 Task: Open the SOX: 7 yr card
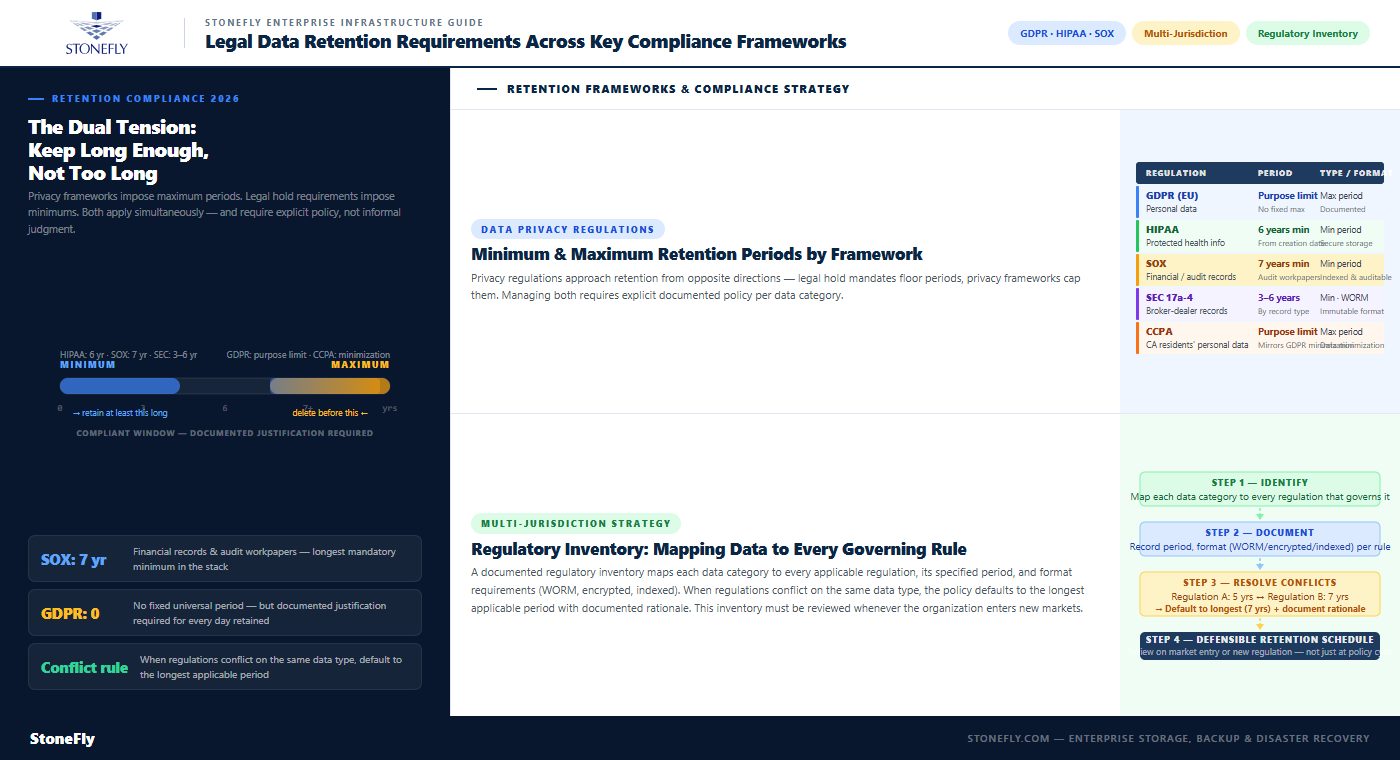(x=225, y=559)
